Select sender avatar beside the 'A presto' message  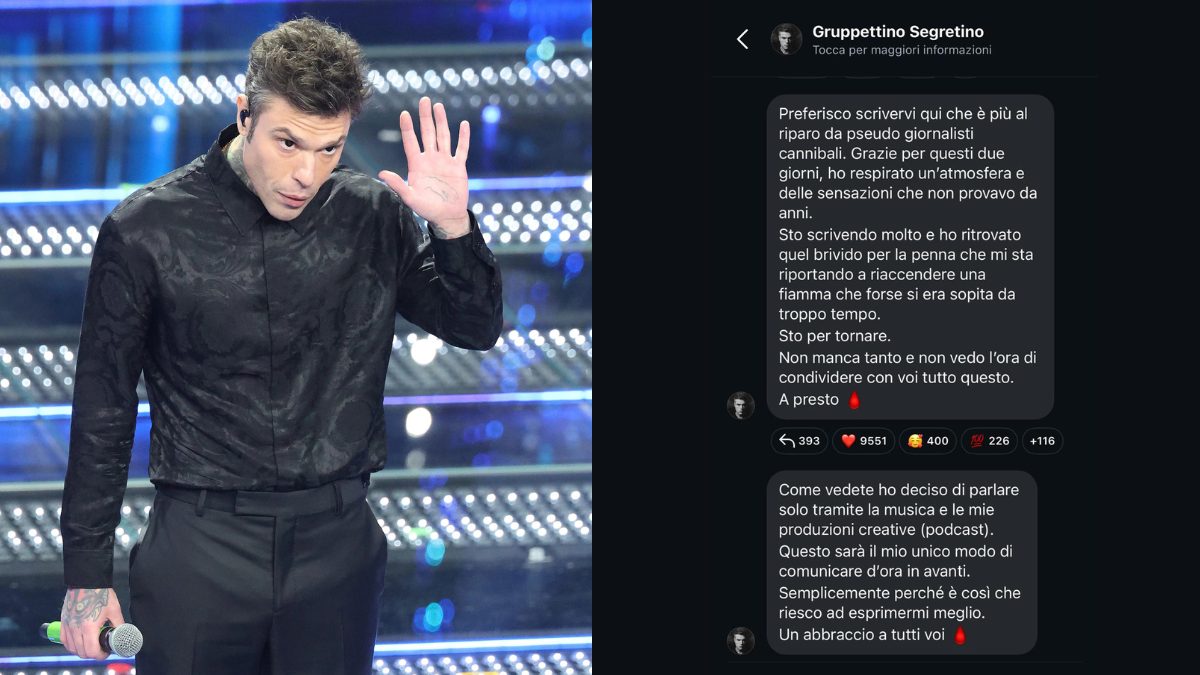pos(740,405)
